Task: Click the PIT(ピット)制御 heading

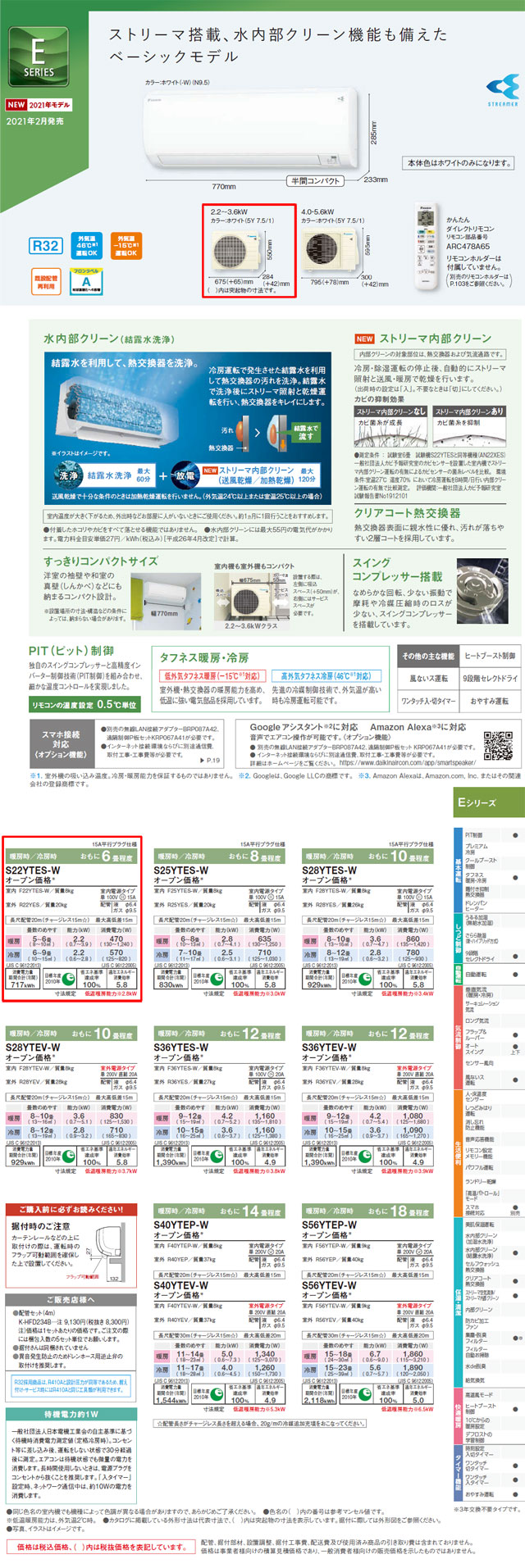Action: pos(71,650)
